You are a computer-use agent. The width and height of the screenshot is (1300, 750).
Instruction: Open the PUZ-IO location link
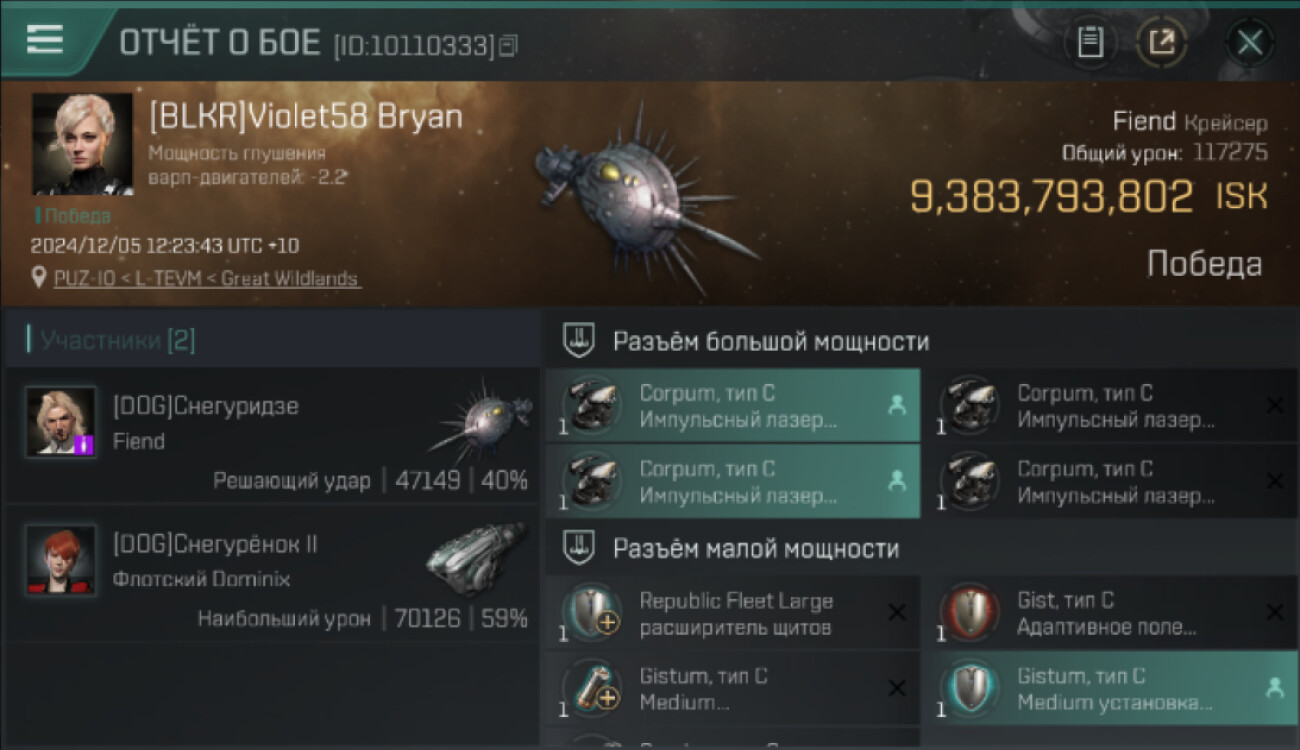coord(208,279)
